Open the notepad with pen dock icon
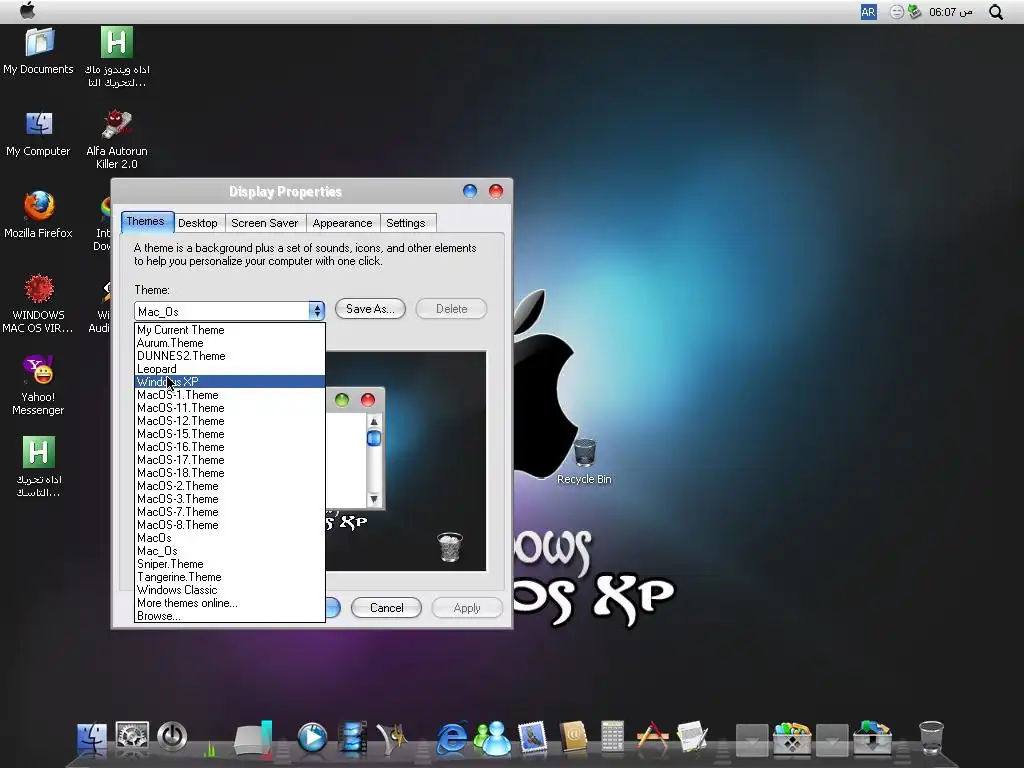 point(692,739)
